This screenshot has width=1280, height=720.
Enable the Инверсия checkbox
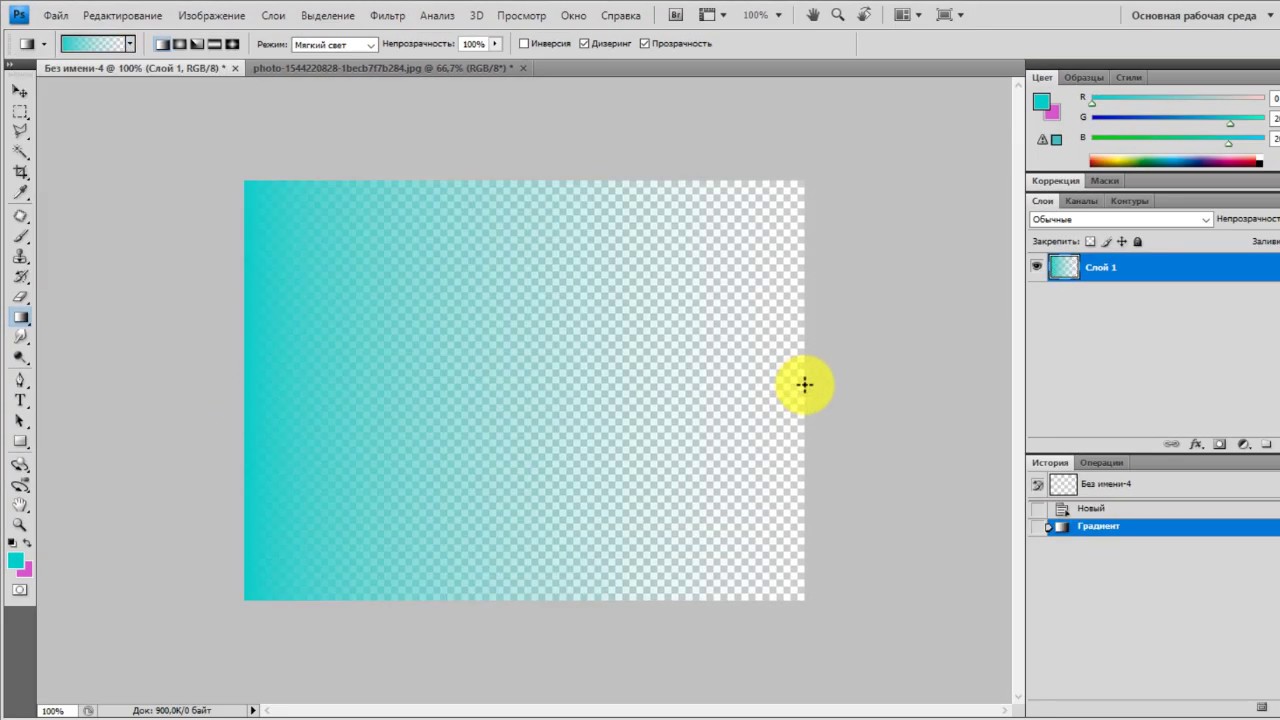pos(524,44)
